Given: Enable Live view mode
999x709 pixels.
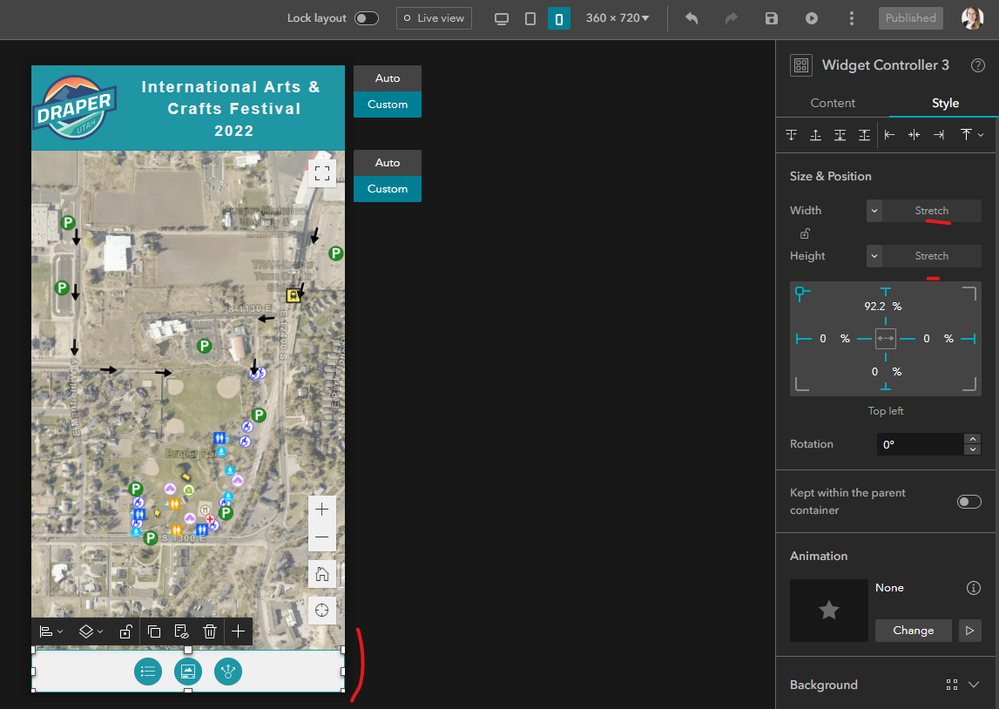Looking at the screenshot, I should pos(434,18).
